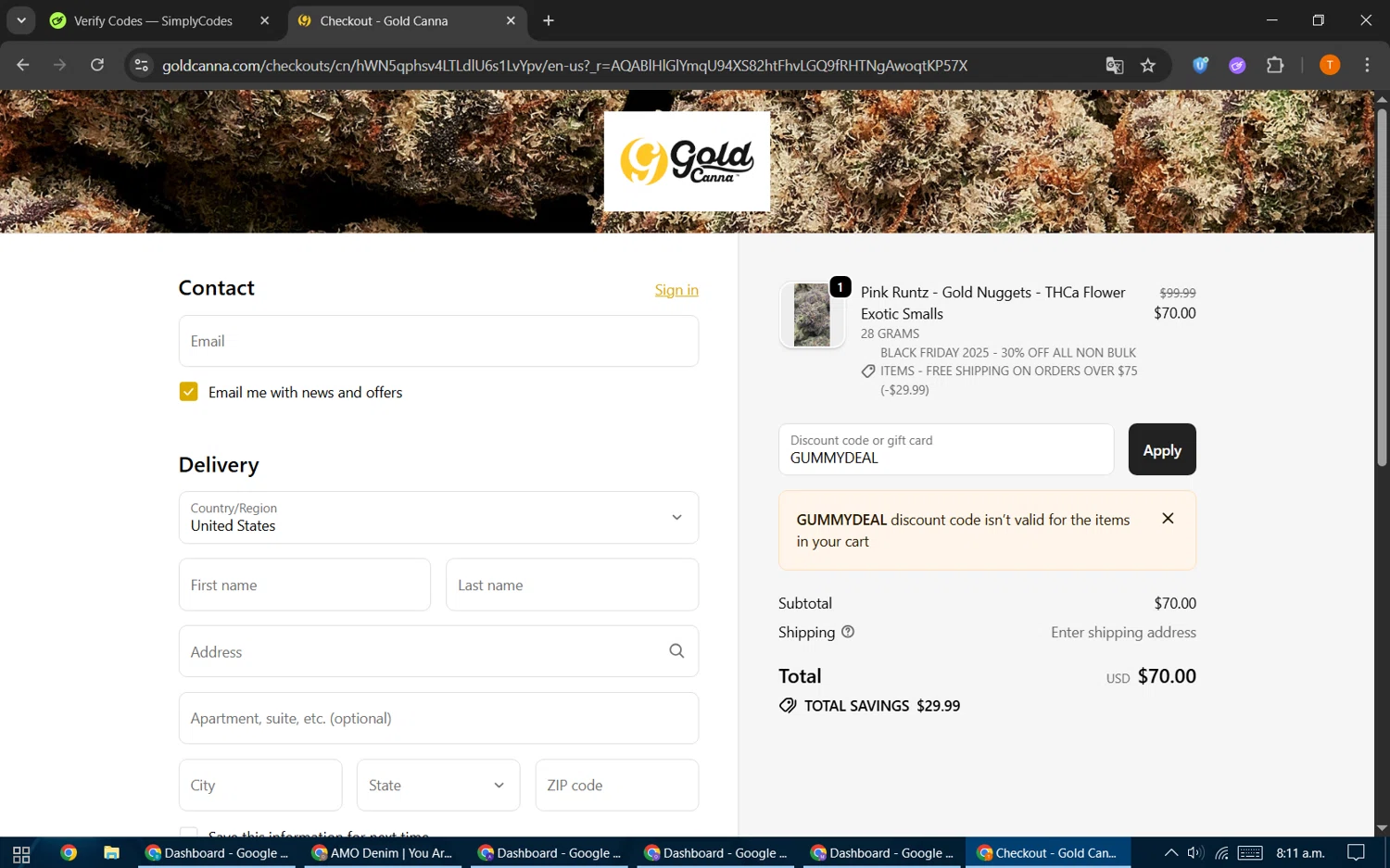Open the Chrome profile avatar T
1390x868 pixels.
pos(1330,65)
